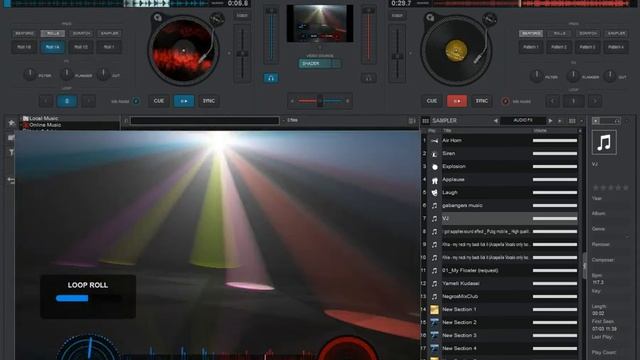This screenshot has width=640, height=360.
Task: Toggle right deck Mix Assist
Action: (505, 101)
